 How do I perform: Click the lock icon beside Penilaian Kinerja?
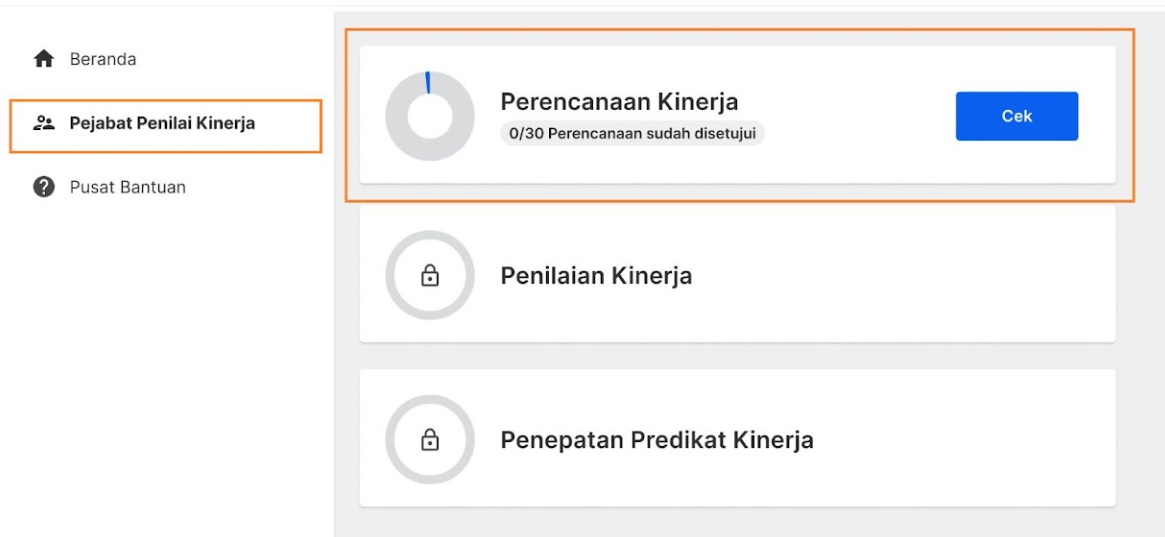pos(429,276)
